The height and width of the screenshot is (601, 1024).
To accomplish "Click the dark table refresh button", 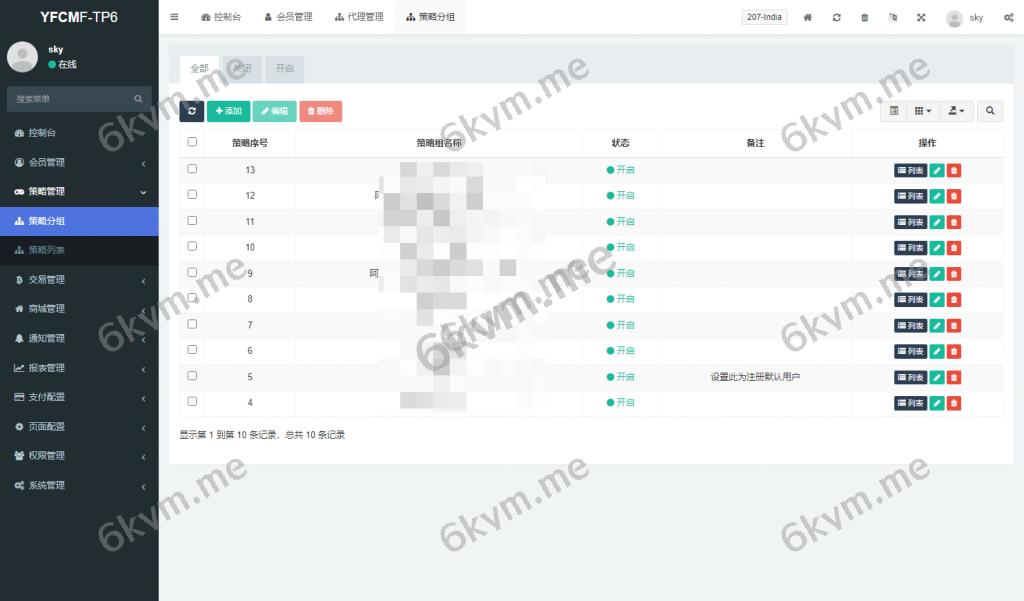I will click(191, 111).
